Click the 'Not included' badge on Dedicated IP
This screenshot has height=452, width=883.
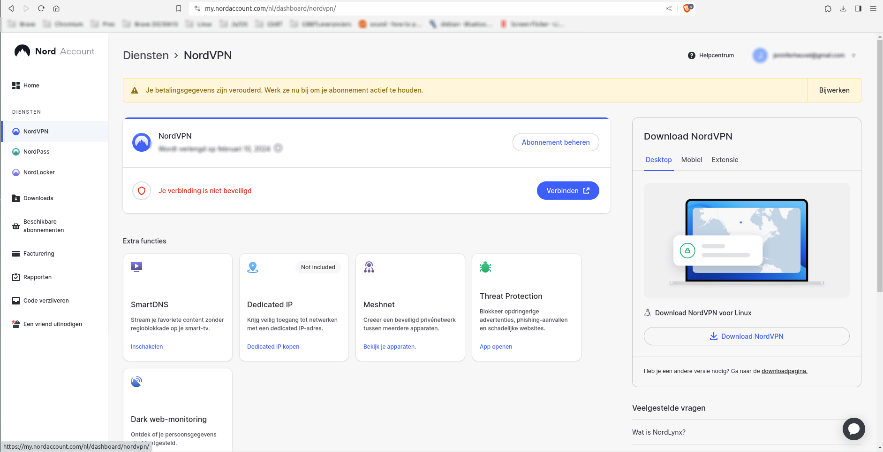pos(318,267)
